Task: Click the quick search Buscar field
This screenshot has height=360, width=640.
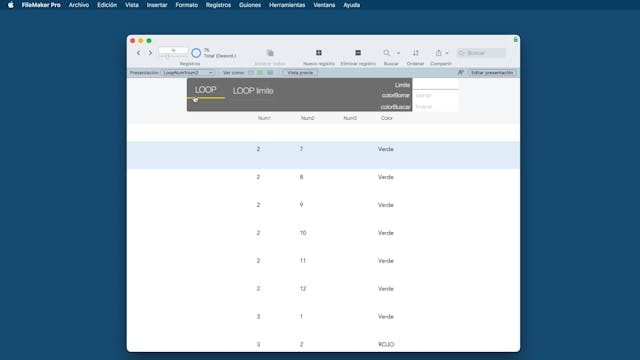Action: (481, 53)
